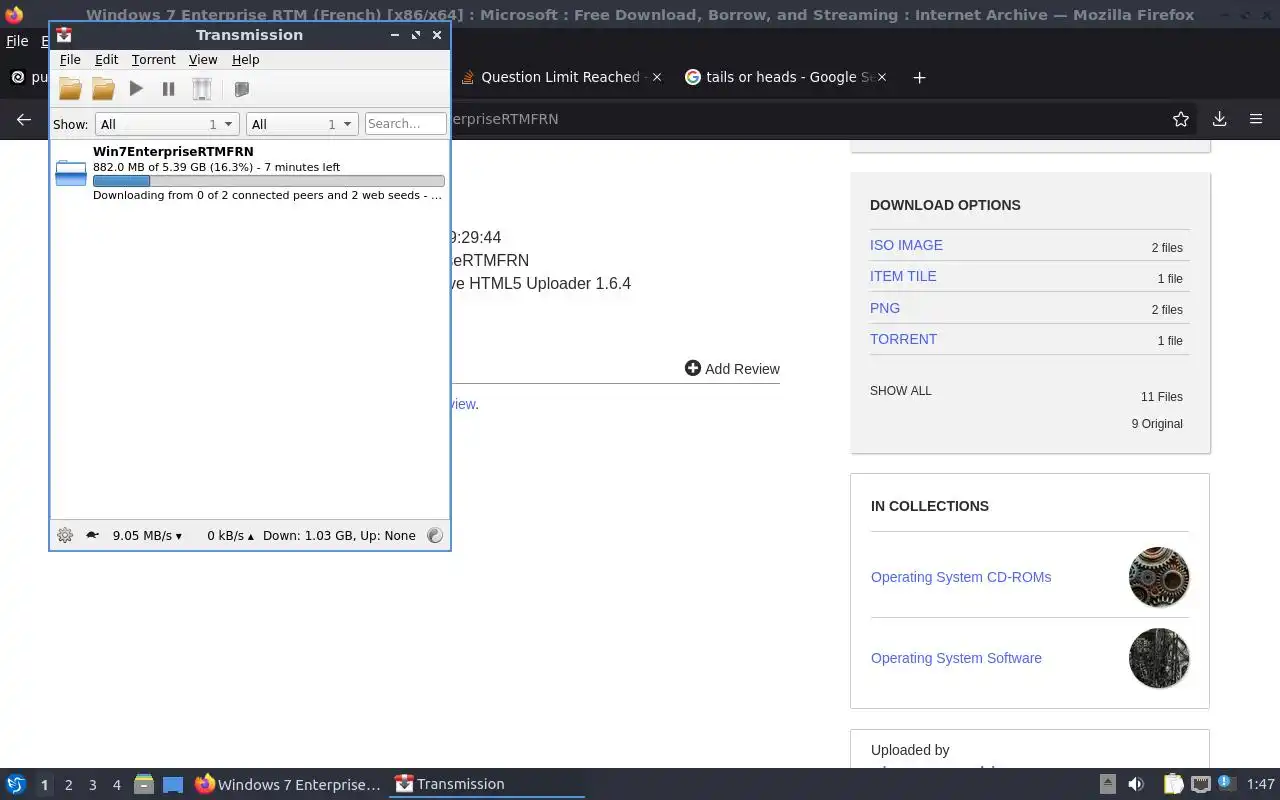The image size is (1280, 800).
Task: Open the ISO IMAGE download option
Action: click(906, 245)
